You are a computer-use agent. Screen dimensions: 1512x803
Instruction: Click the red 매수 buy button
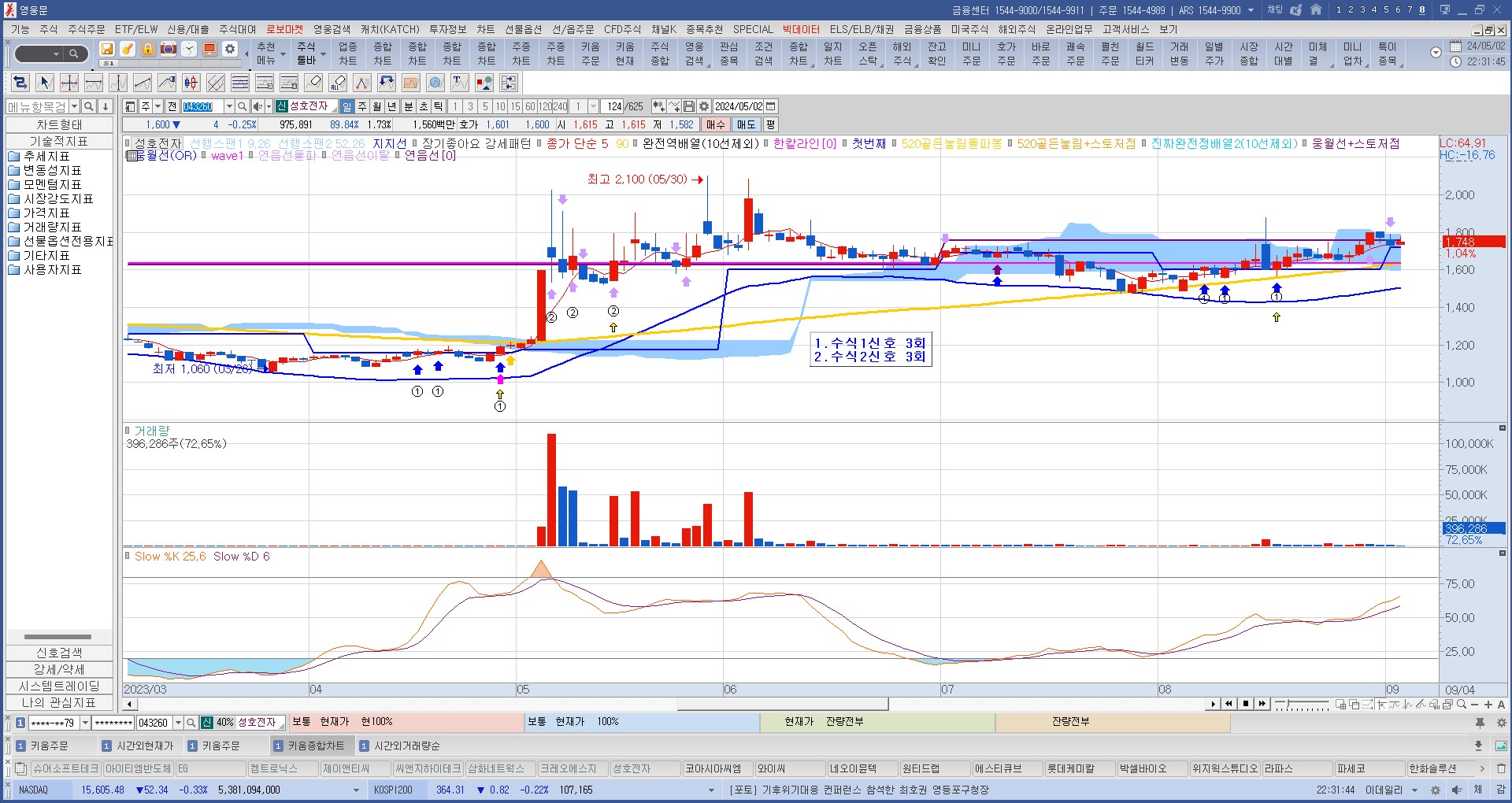point(715,124)
